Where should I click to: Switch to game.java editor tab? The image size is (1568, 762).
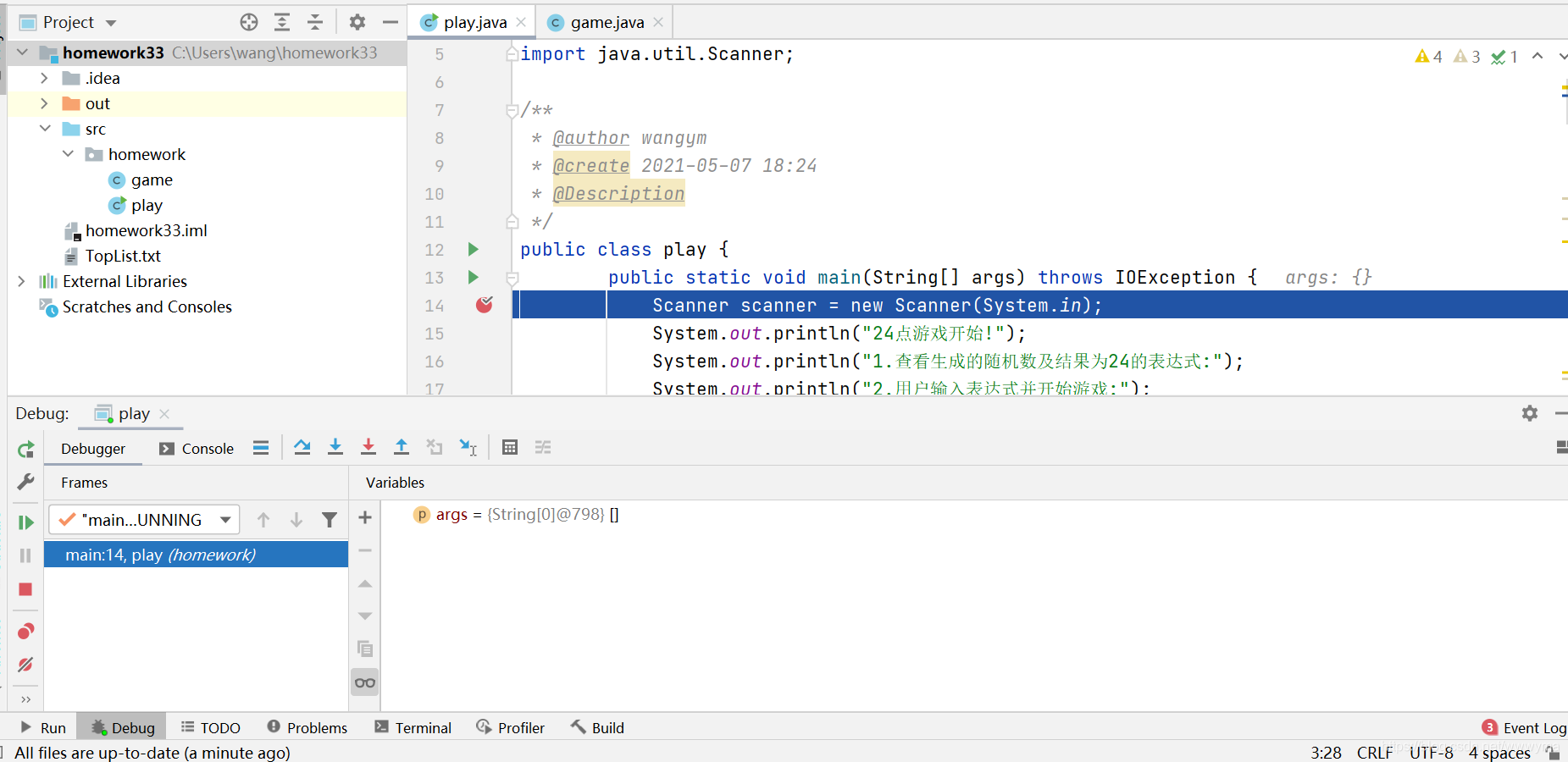(x=607, y=23)
